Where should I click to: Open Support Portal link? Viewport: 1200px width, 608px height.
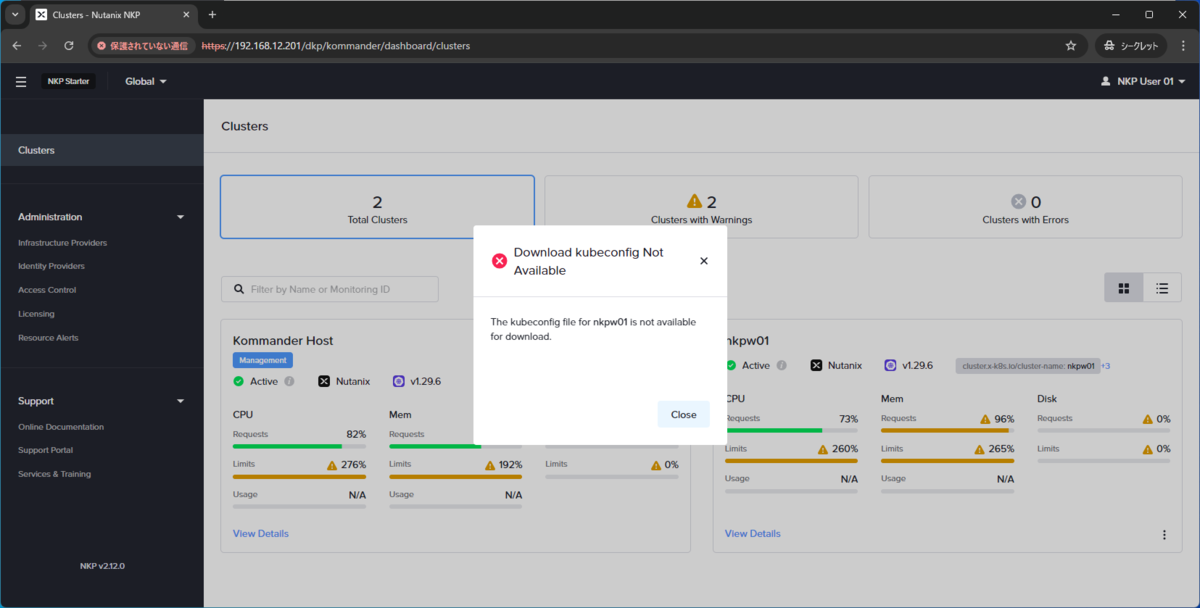(47, 450)
